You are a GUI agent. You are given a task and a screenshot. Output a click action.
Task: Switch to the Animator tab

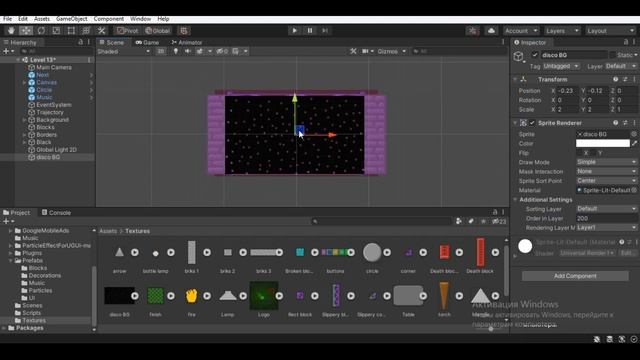pos(187,42)
